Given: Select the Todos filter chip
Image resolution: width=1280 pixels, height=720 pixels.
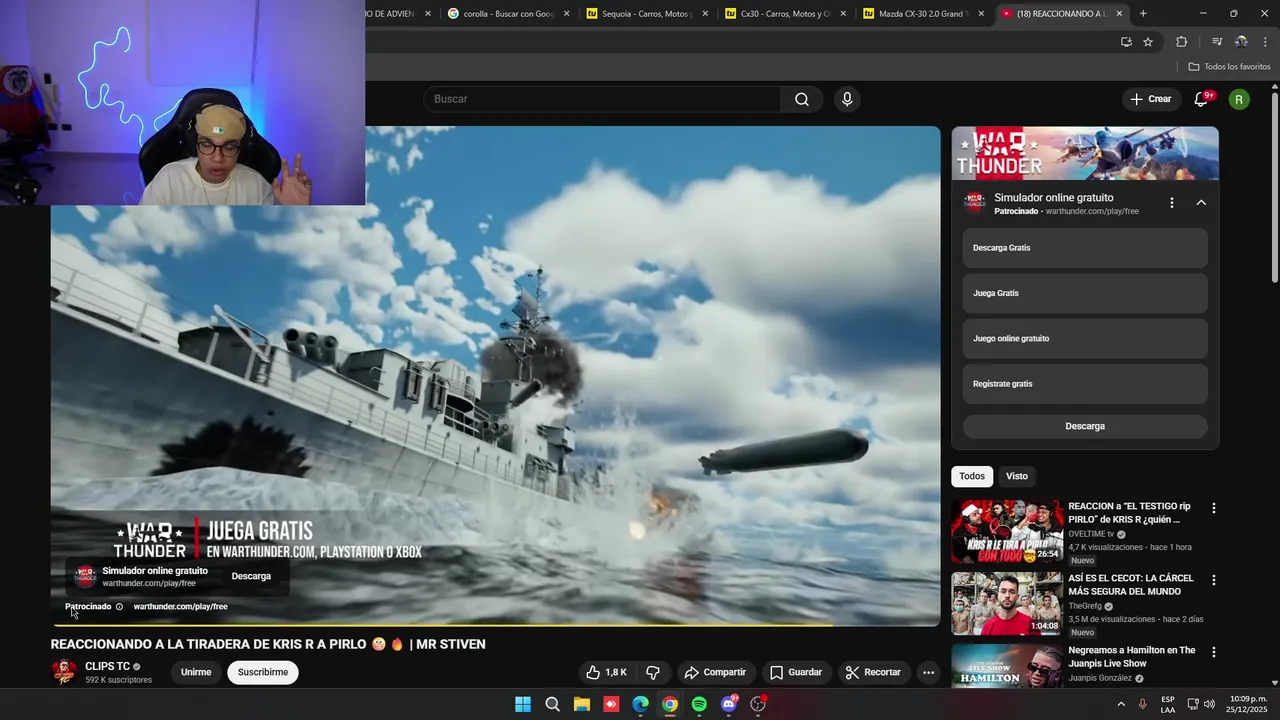Looking at the screenshot, I should pyautogui.click(x=972, y=476).
